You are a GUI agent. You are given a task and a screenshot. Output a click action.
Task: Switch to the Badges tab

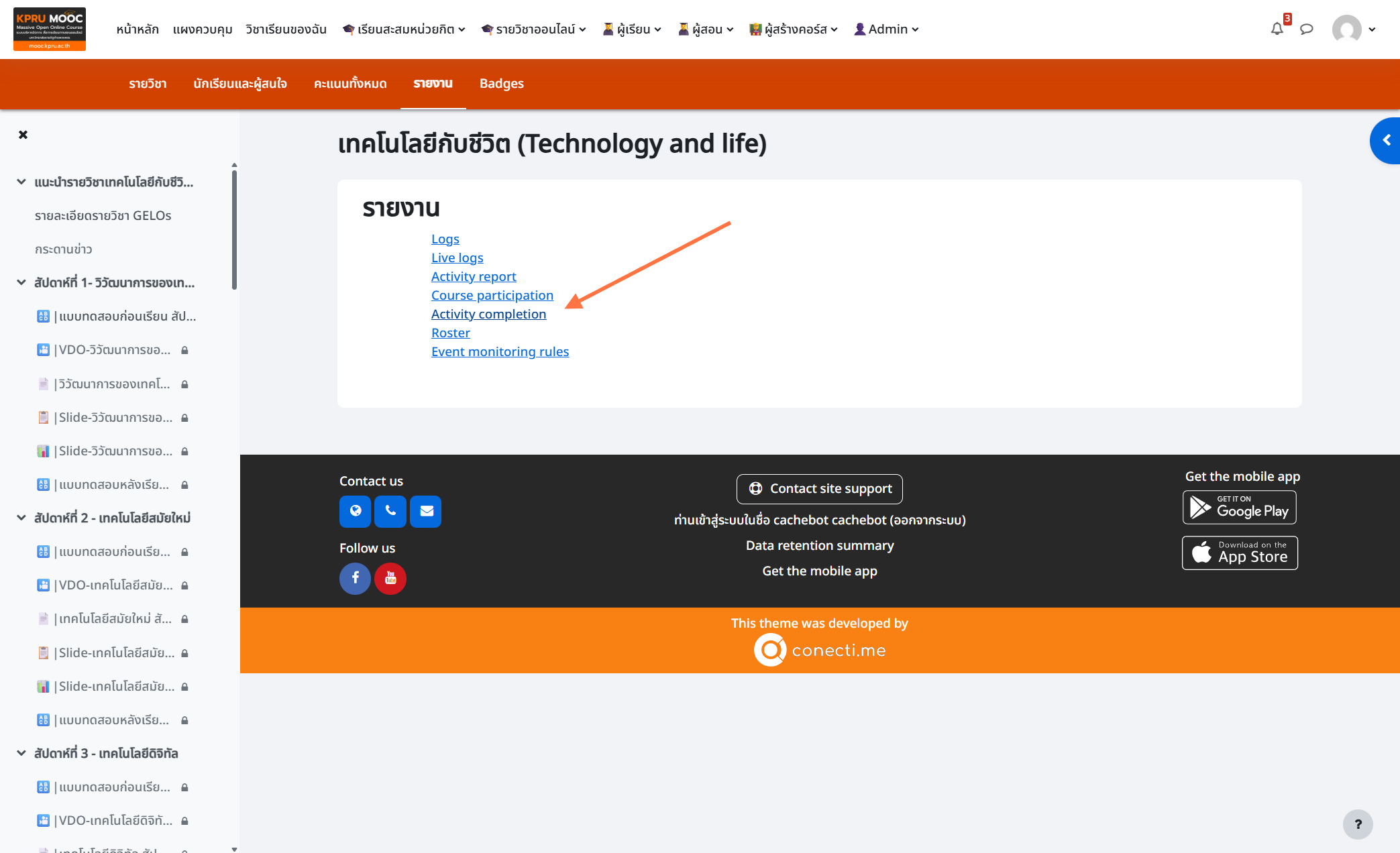coord(502,84)
